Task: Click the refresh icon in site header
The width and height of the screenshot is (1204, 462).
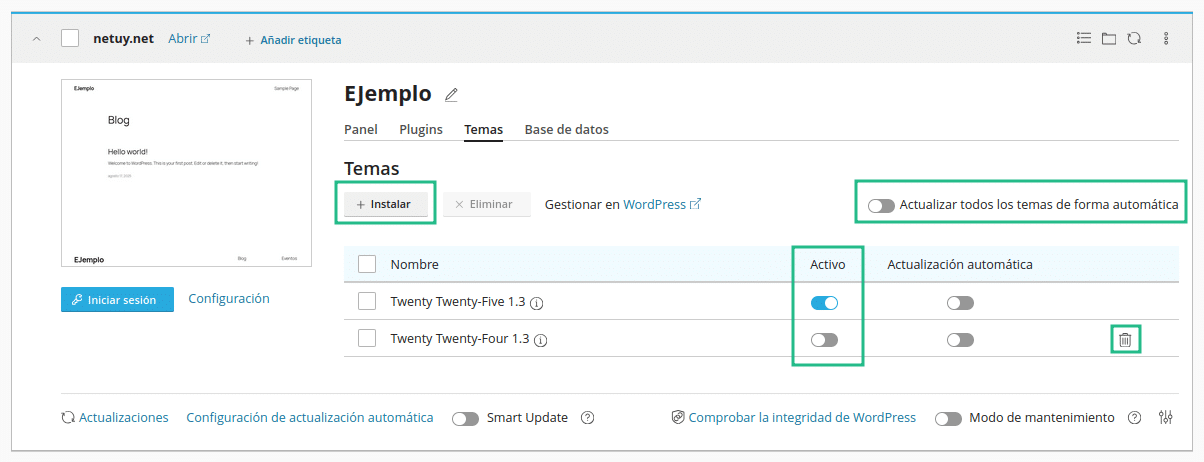Action: pyautogui.click(x=1134, y=39)
